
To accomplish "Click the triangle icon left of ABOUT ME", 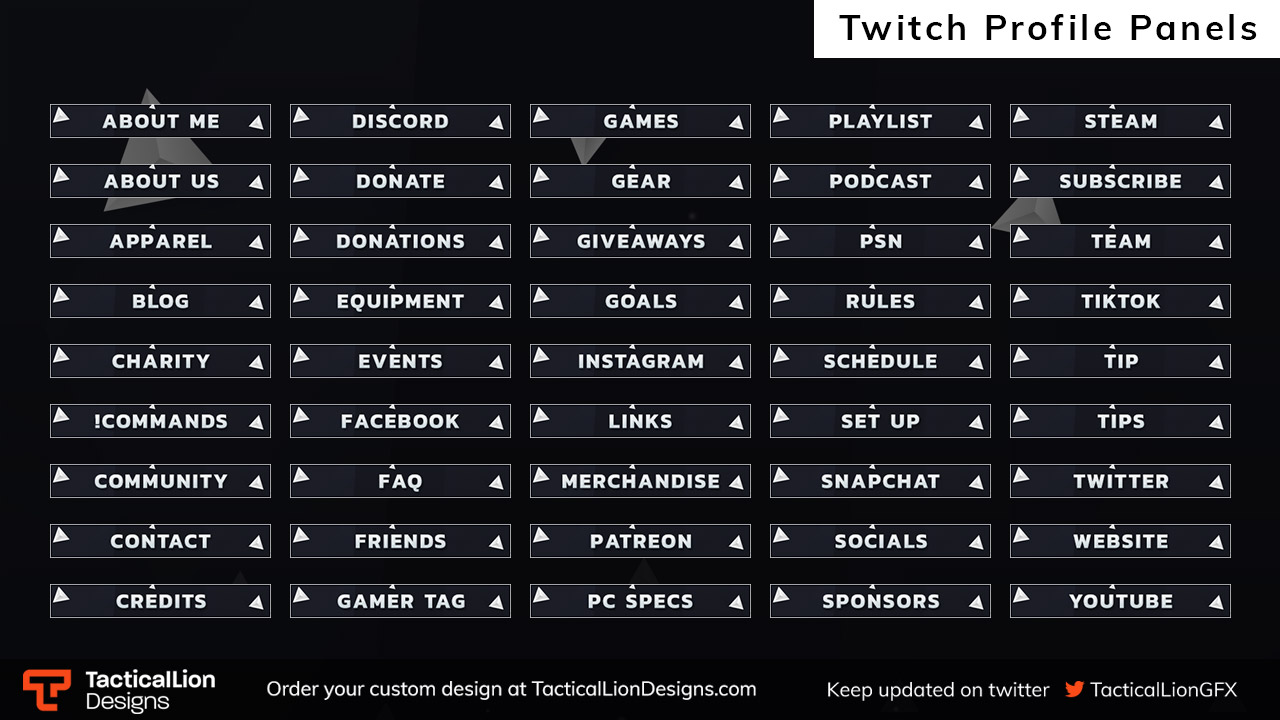I will (62, 115).
